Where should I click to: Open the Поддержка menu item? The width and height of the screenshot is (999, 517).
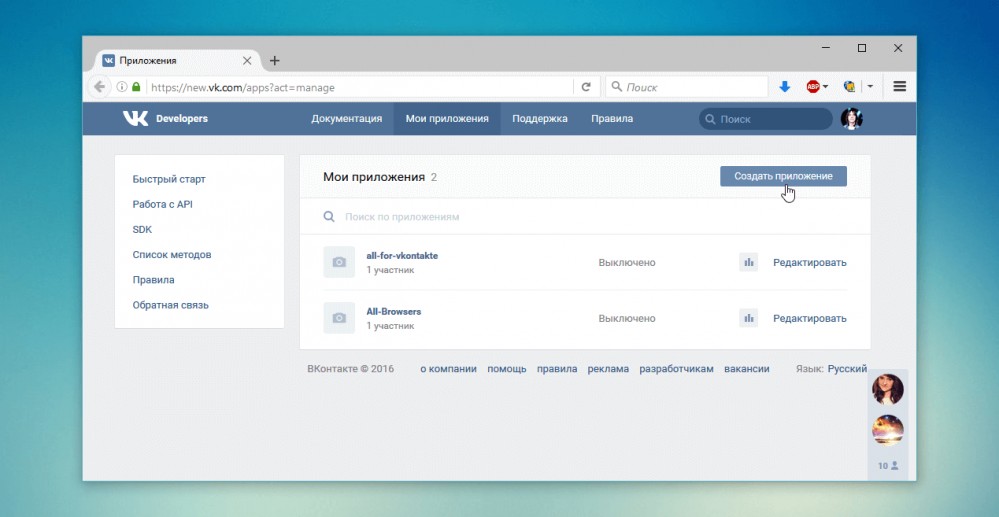pos(540,119)
